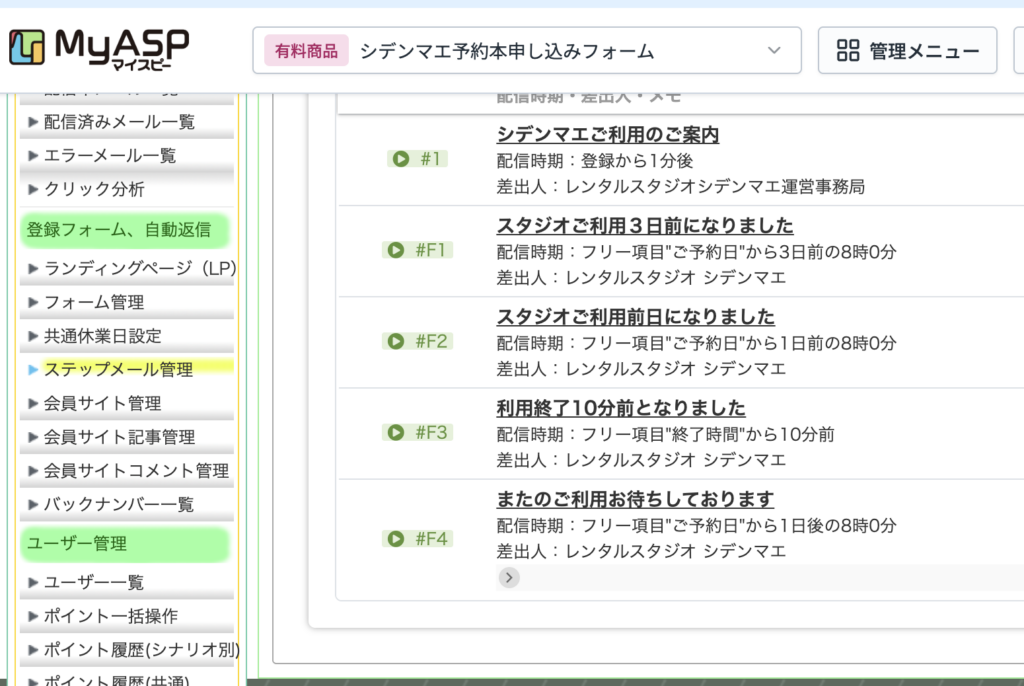Image resolution: width=1024 pixels, height=686 pixels.
Task: Click the #F2 step label
Action: [432, 341]
